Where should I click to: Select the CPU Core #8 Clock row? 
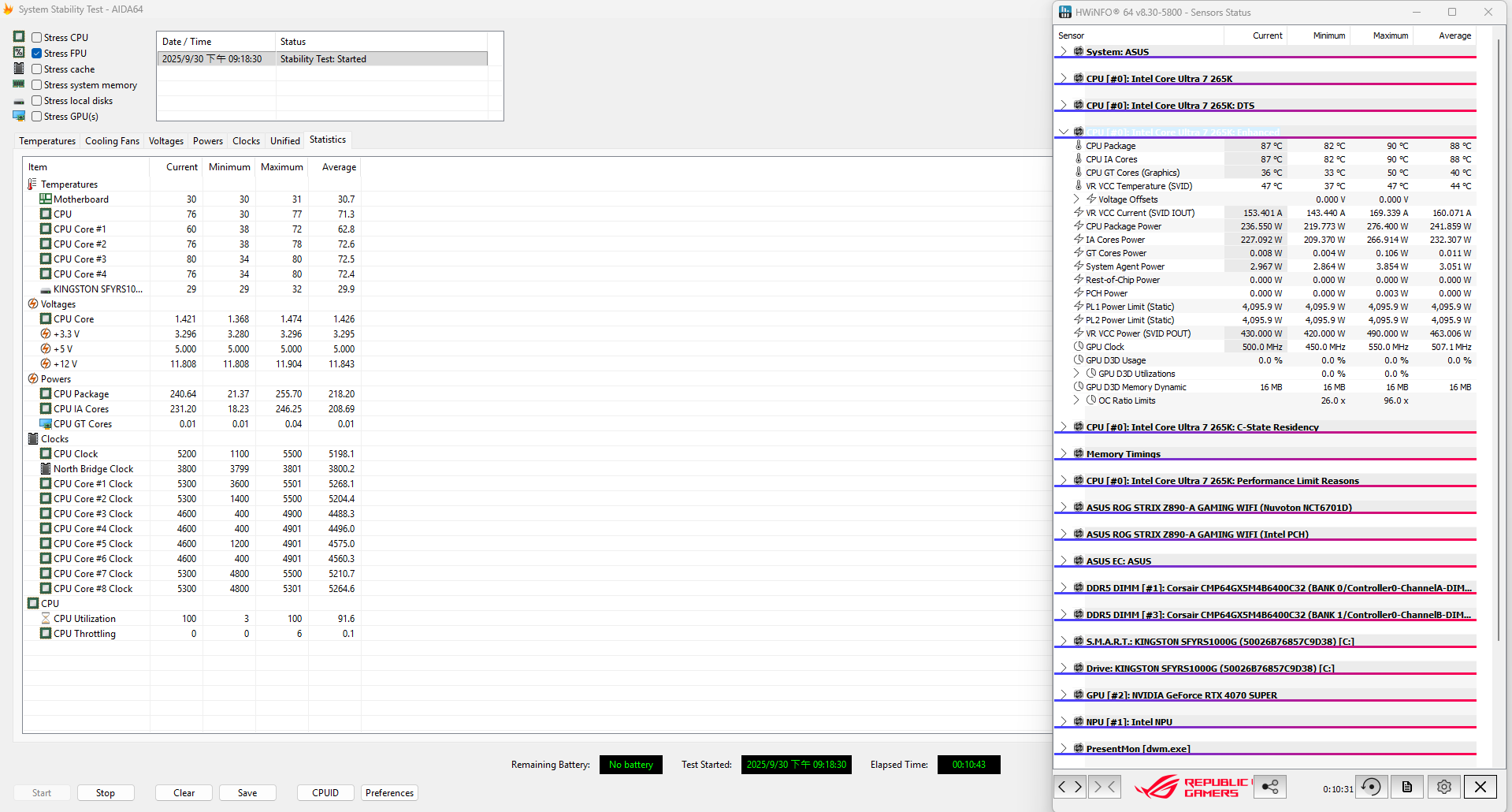[191, 589]
